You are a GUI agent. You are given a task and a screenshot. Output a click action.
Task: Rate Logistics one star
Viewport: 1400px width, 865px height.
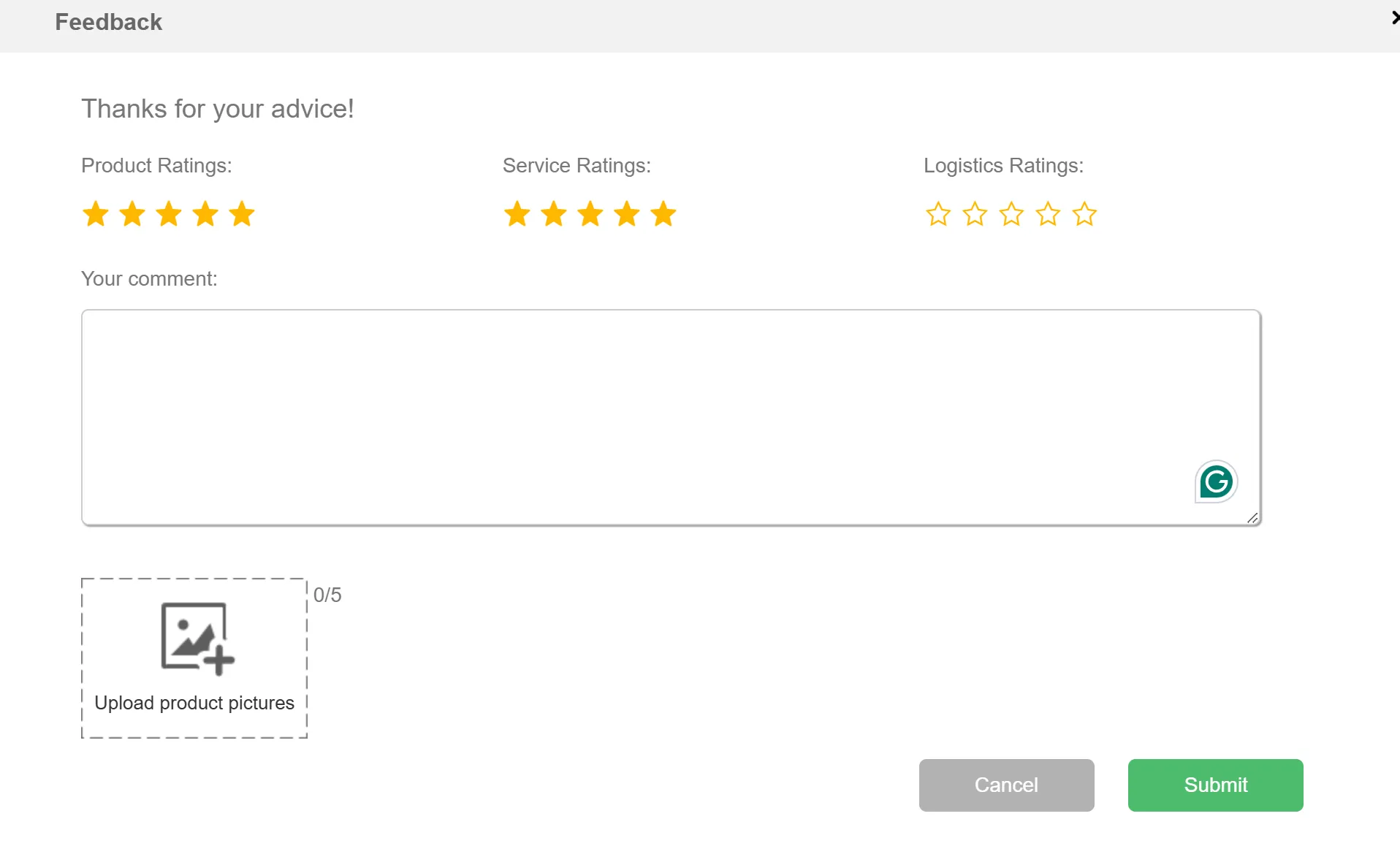[x=938, y=215]
